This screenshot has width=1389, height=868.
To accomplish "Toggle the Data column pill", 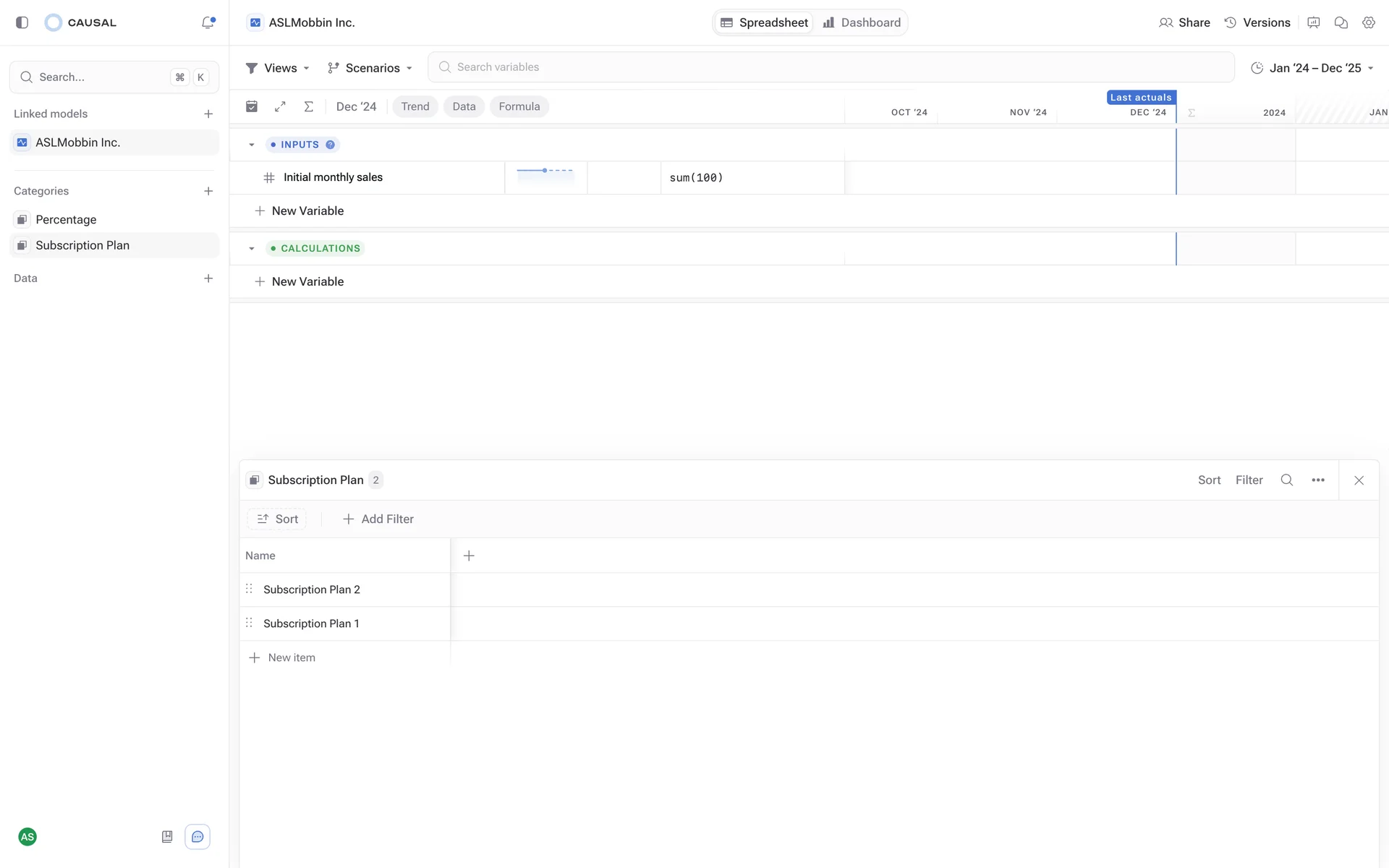I will coord(464,106).
